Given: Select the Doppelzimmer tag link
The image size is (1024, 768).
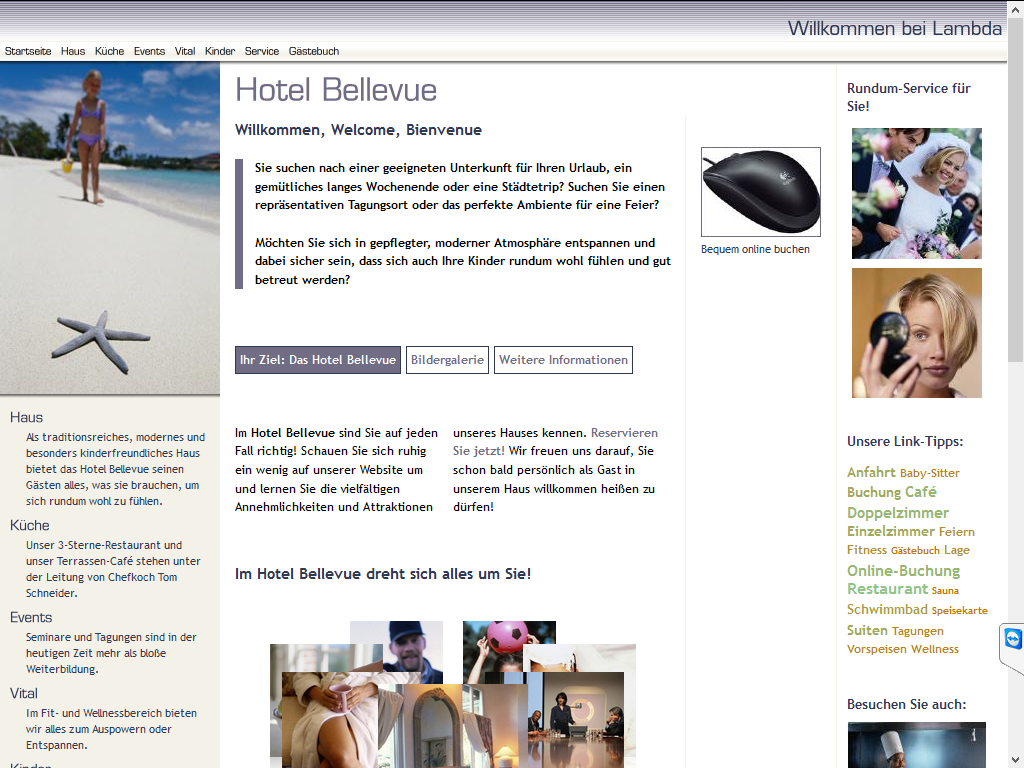Looking at the screenshot, I should (898, 513).
